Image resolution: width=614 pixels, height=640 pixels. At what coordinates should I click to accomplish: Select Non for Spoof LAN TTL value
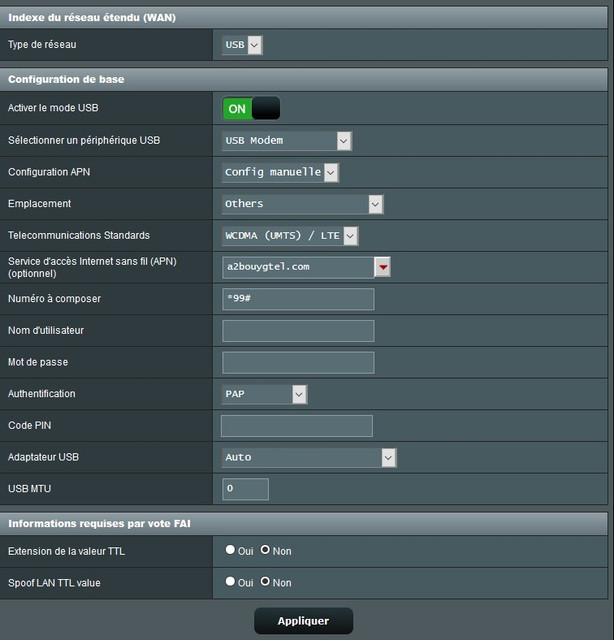tap(266, 582)
